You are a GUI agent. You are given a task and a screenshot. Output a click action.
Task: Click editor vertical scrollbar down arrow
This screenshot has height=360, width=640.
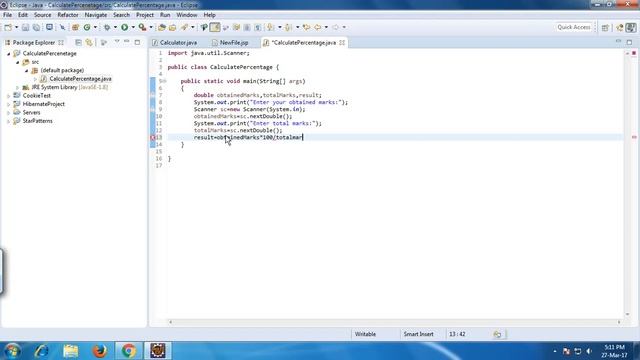(x=628, y=314)
